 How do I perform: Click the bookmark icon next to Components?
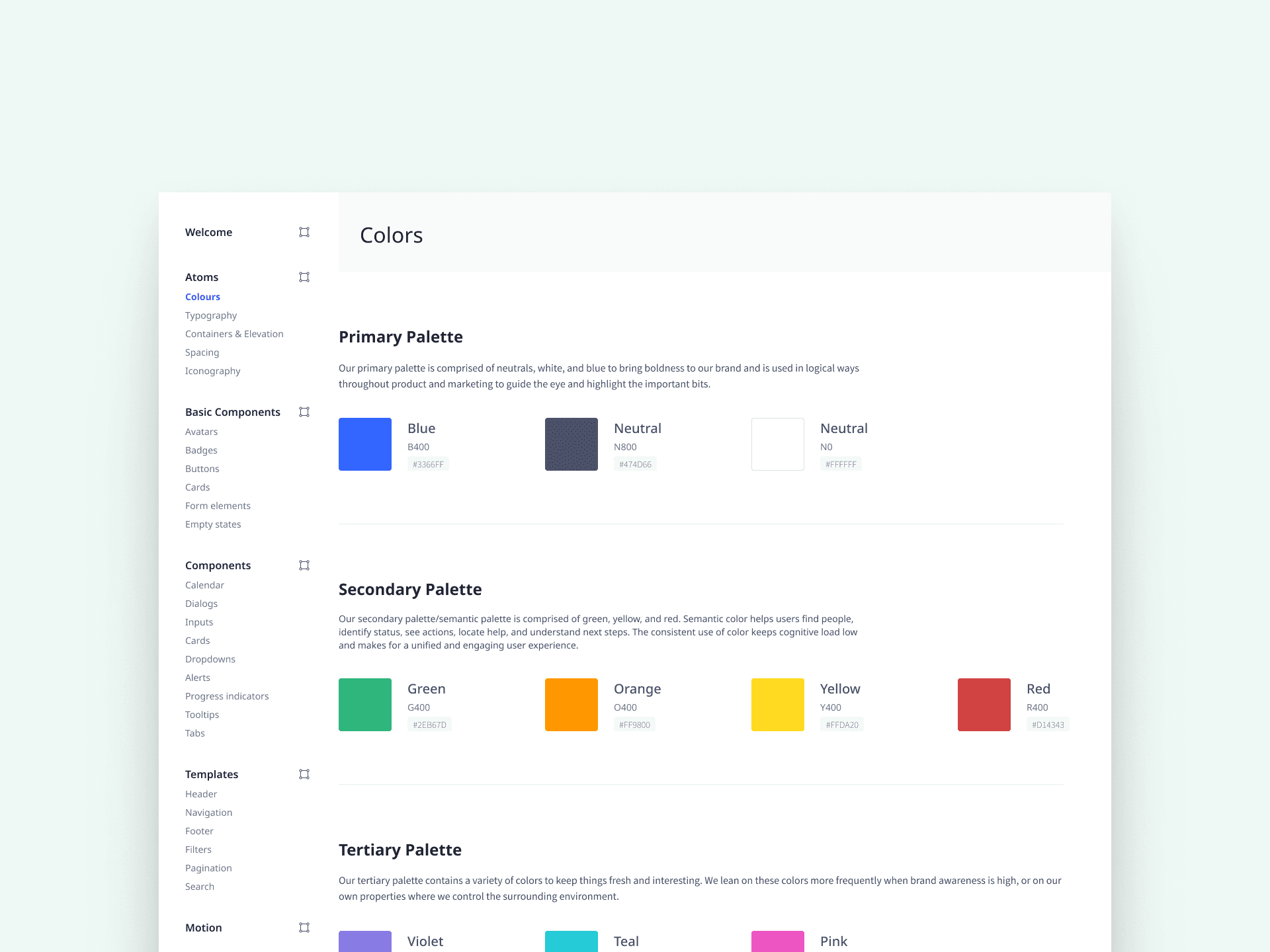pos(304,565)
